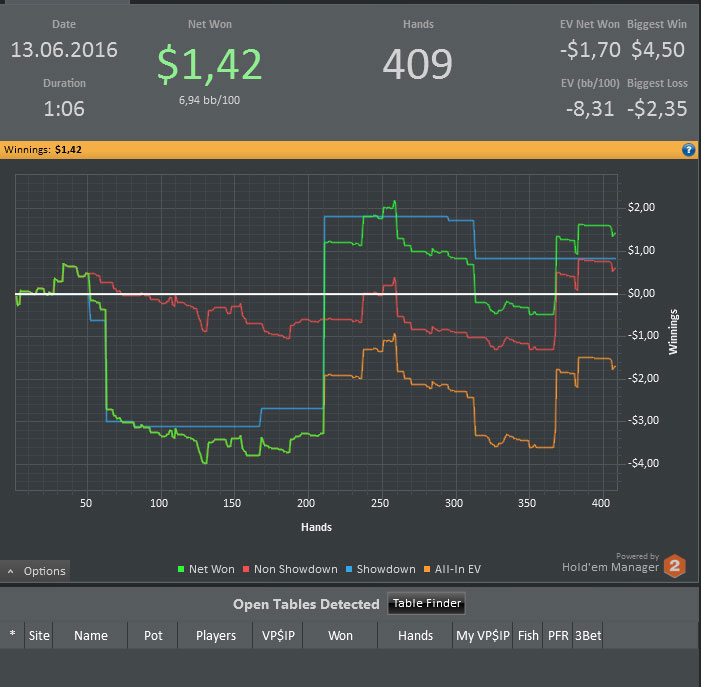Click the vertical Winnings axis title
Viewport: 701px width, 687px height.
(x=673, y=332)
